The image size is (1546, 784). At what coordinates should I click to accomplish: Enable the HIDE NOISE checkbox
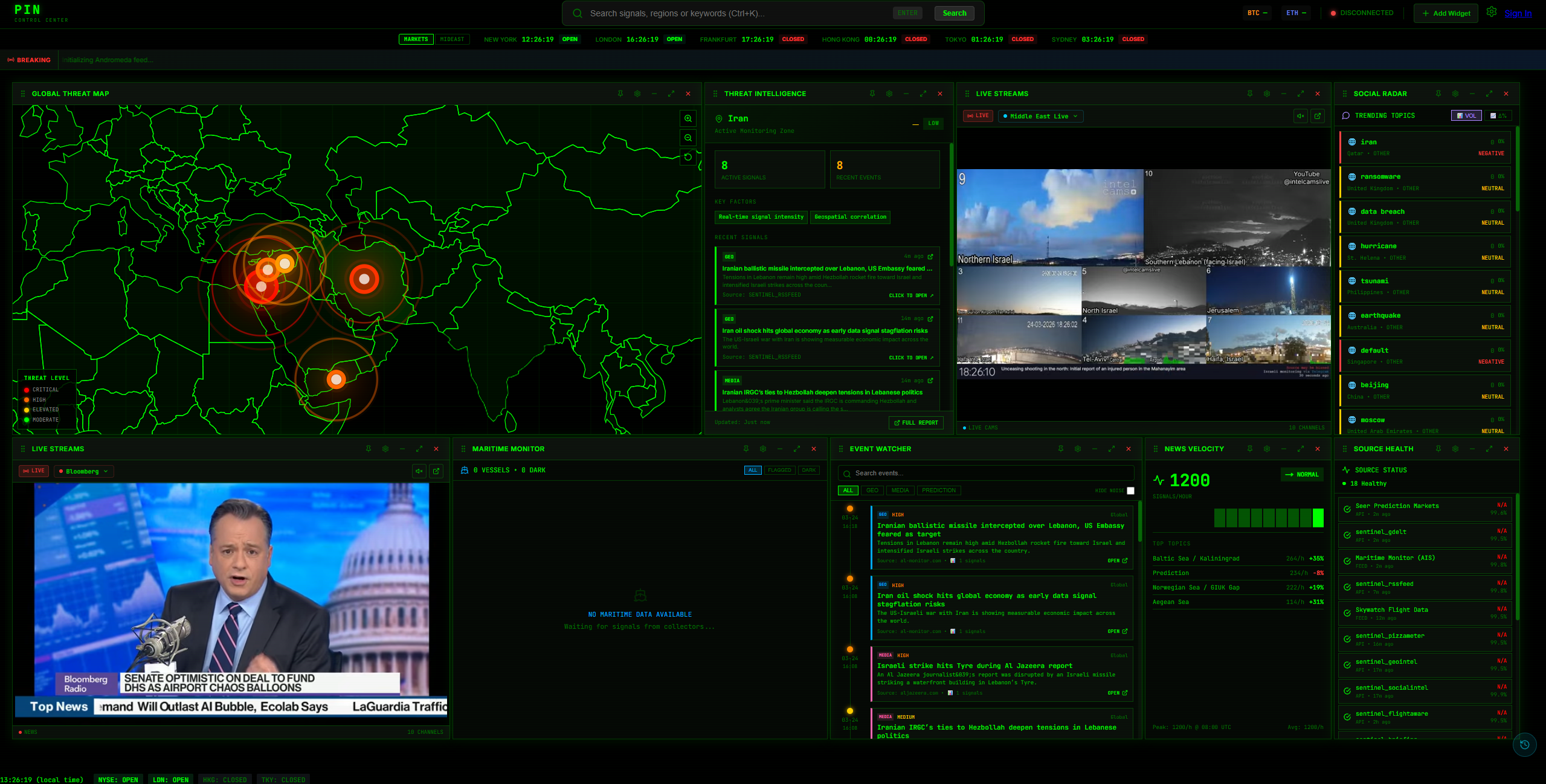pyautogui.click(x=1130, y=490)
